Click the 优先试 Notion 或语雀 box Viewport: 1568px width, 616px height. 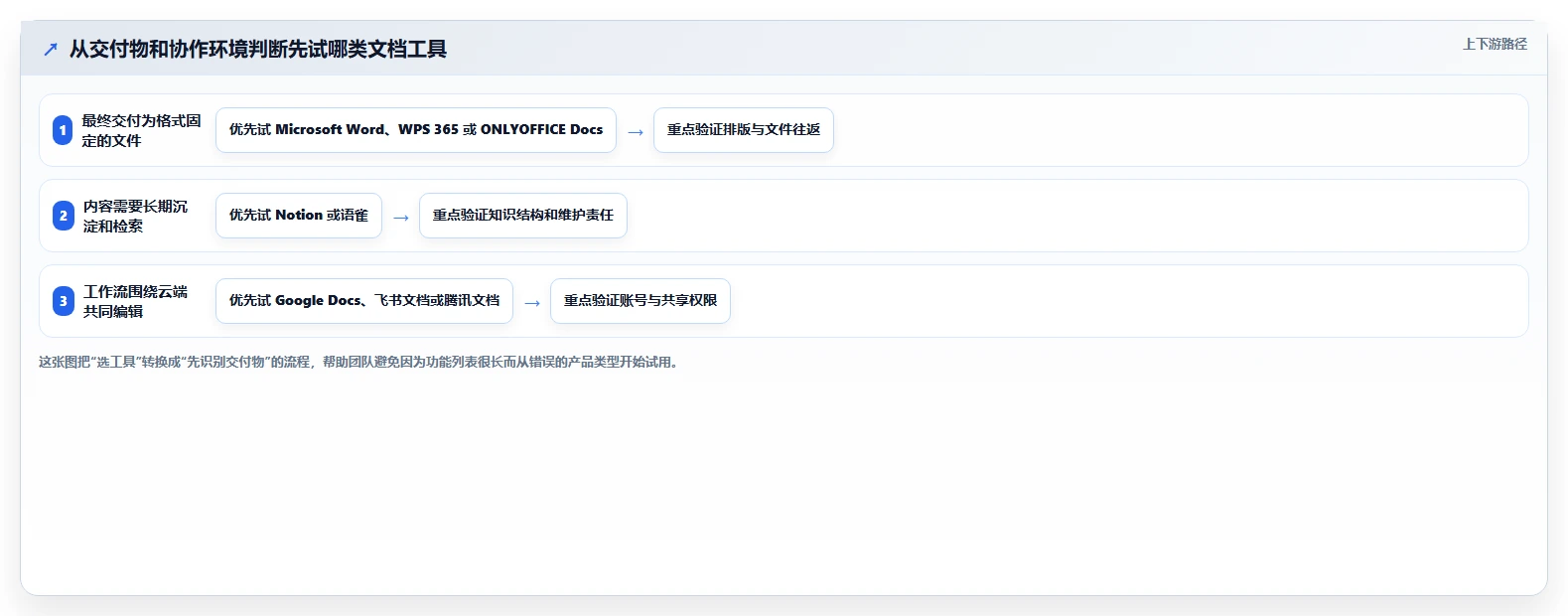[x=299, y=216]
